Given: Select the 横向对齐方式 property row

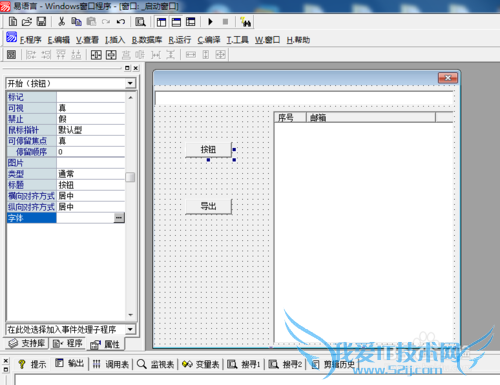Looking at the screenshot, I should coord(66,196).
